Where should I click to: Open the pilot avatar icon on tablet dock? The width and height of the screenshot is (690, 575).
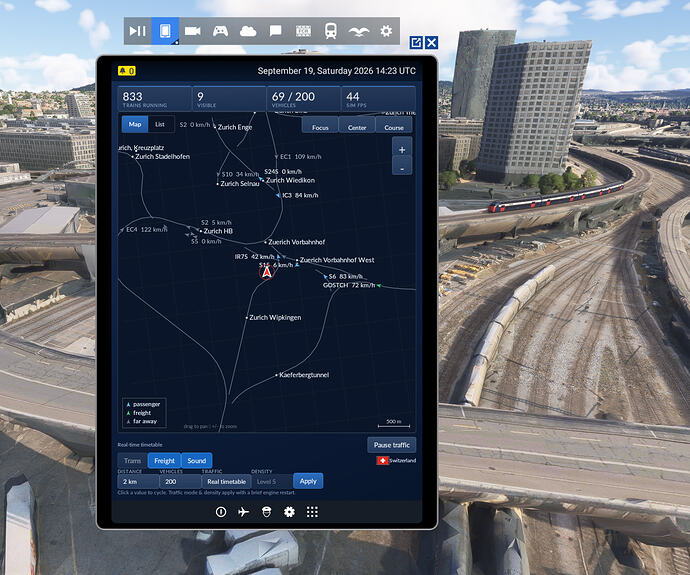click(266, 512)
